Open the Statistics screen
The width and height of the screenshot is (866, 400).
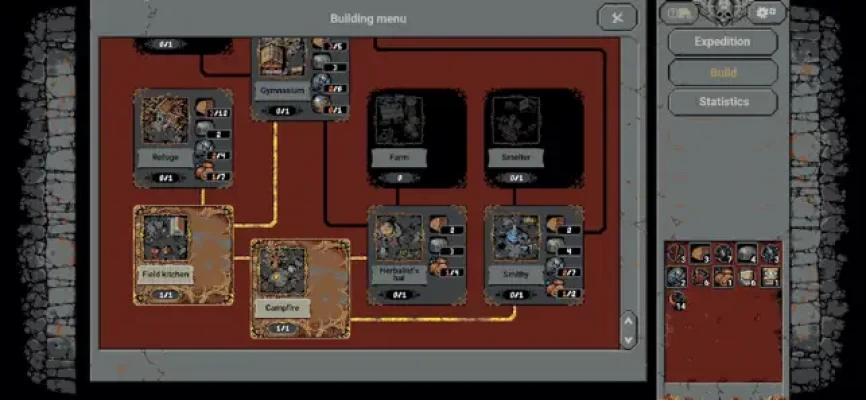tap(722, 101)
